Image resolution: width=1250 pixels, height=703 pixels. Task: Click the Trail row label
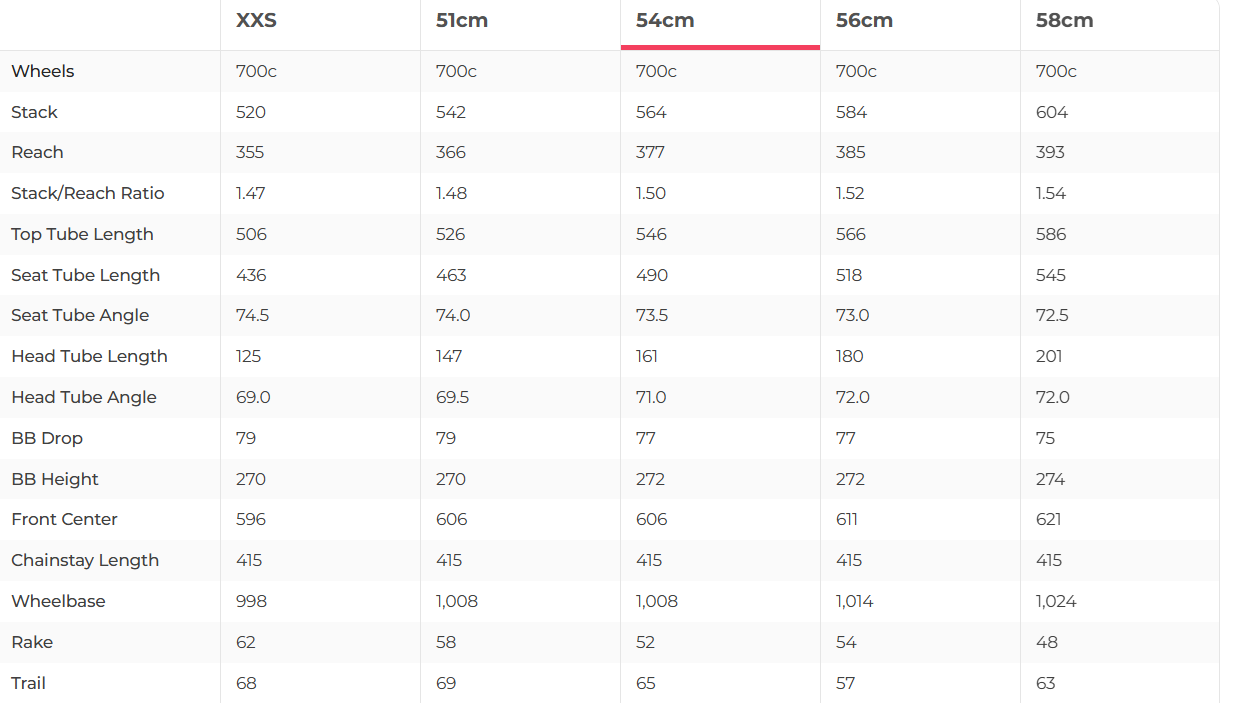[x=28, y=683]
